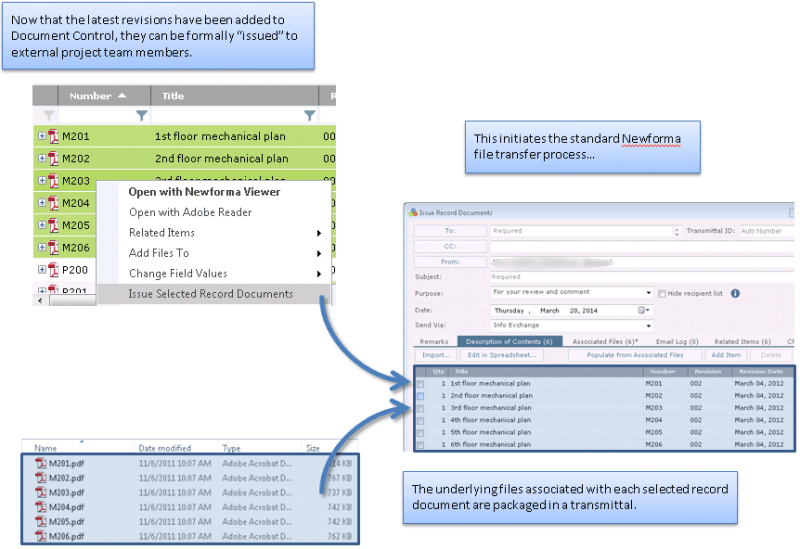The width and height of the screenshot is (800, 549).
Task: Expand the M204 record row
Action: click(42, 203)
